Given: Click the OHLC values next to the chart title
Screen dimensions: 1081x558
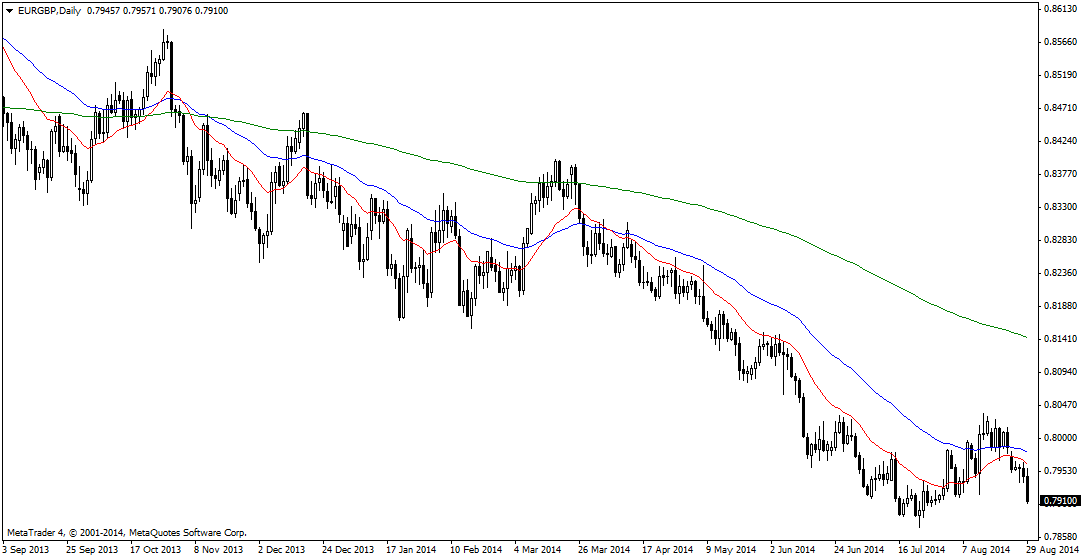Looking at the screenshot, I should point(157,10).
